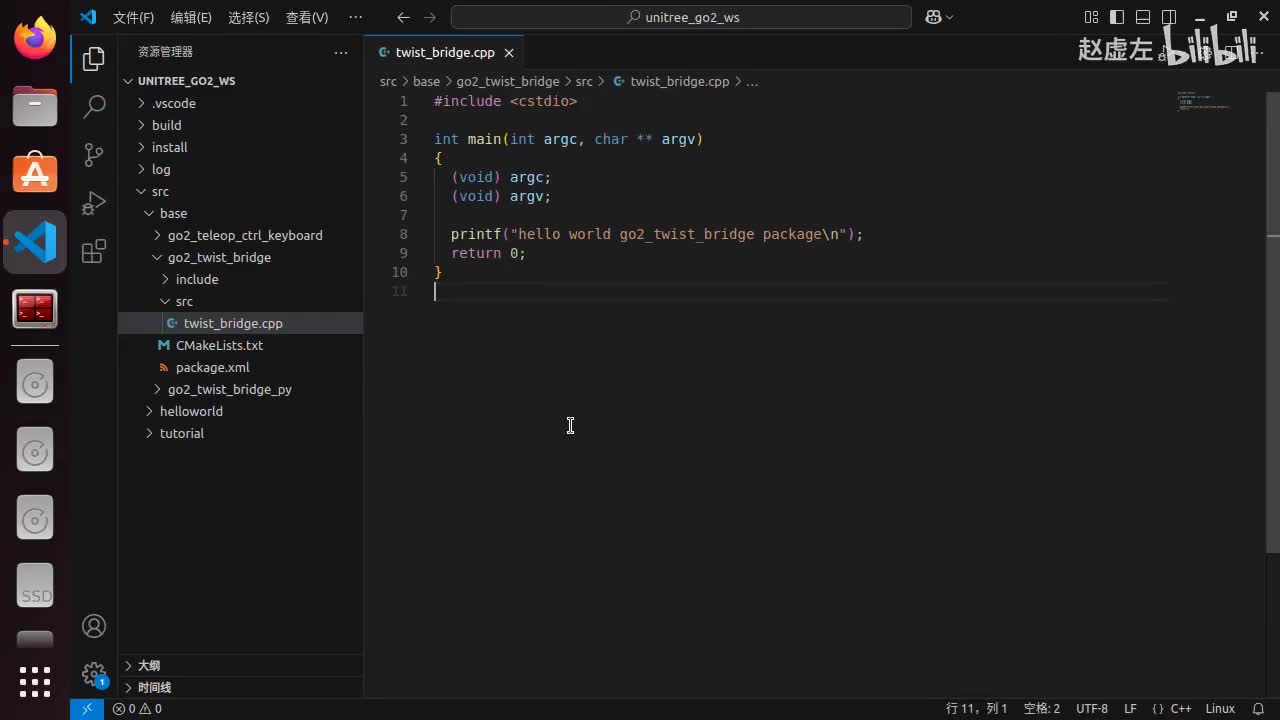Screen dimensions: 1280x720
Task: Open Copilot dropdown chevron
Action: [949, 17]
